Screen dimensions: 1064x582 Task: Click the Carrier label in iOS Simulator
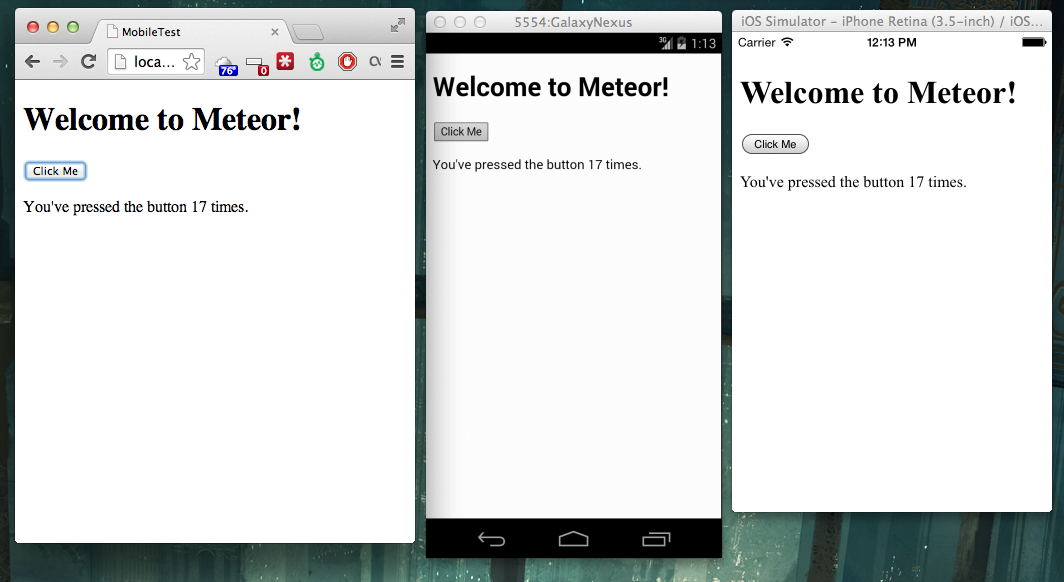pos(757,42)
